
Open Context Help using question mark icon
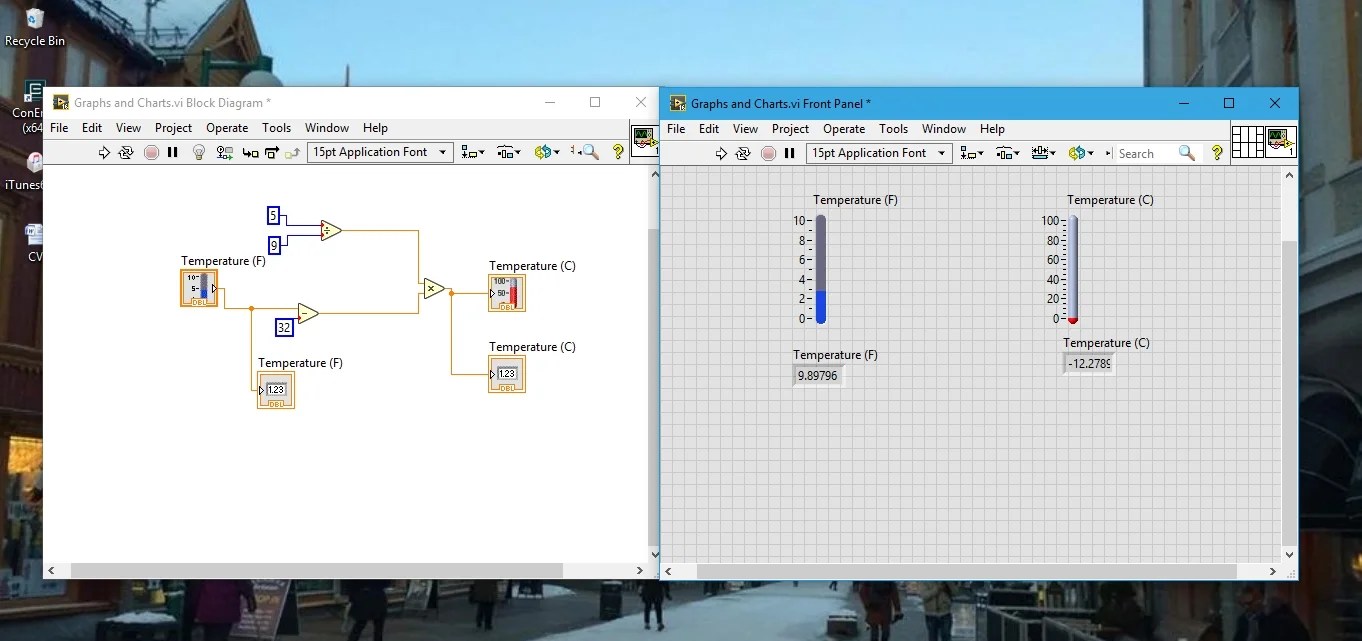click(617, 152)
